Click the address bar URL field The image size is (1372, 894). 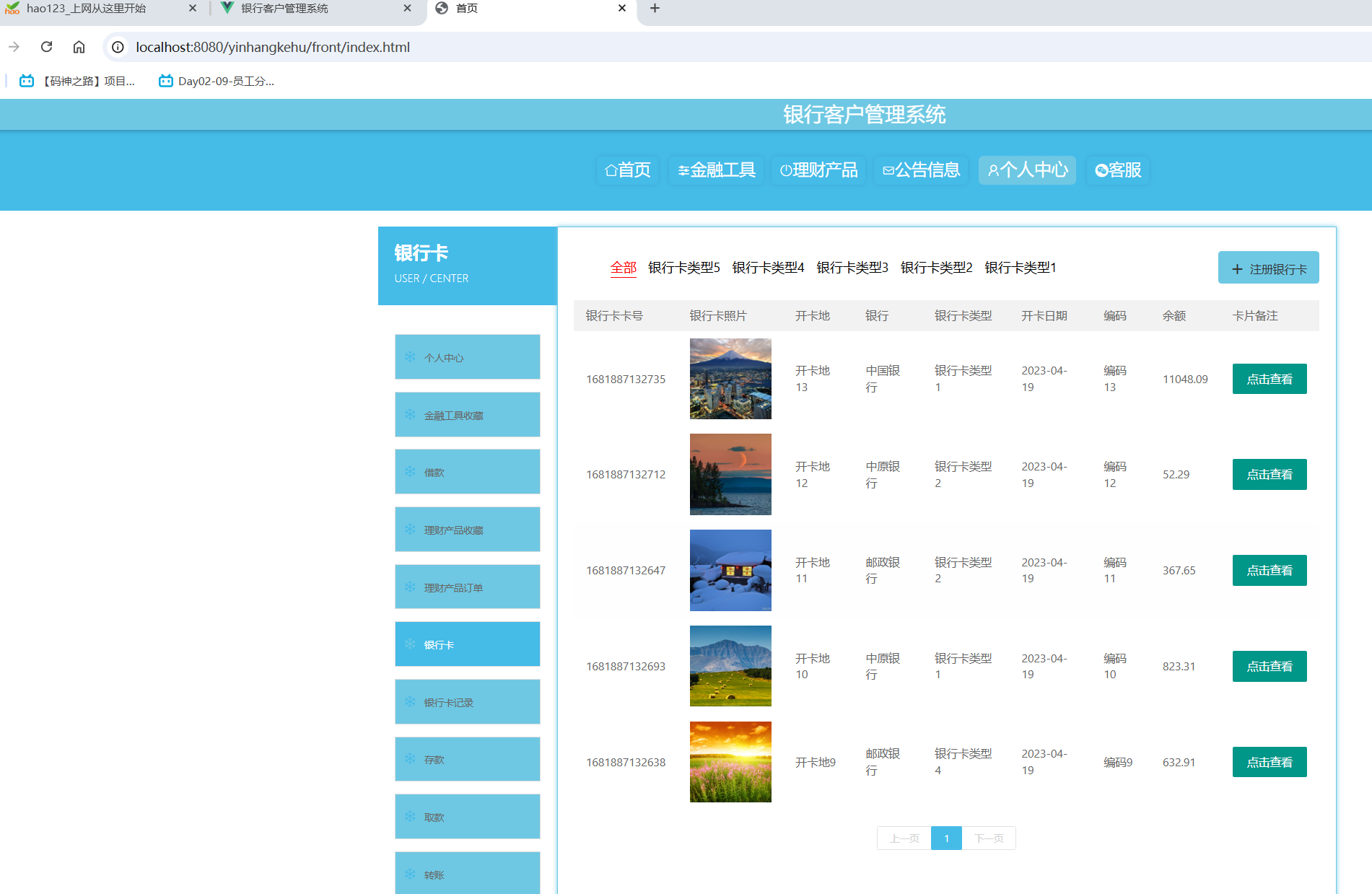tap(736, 47)
